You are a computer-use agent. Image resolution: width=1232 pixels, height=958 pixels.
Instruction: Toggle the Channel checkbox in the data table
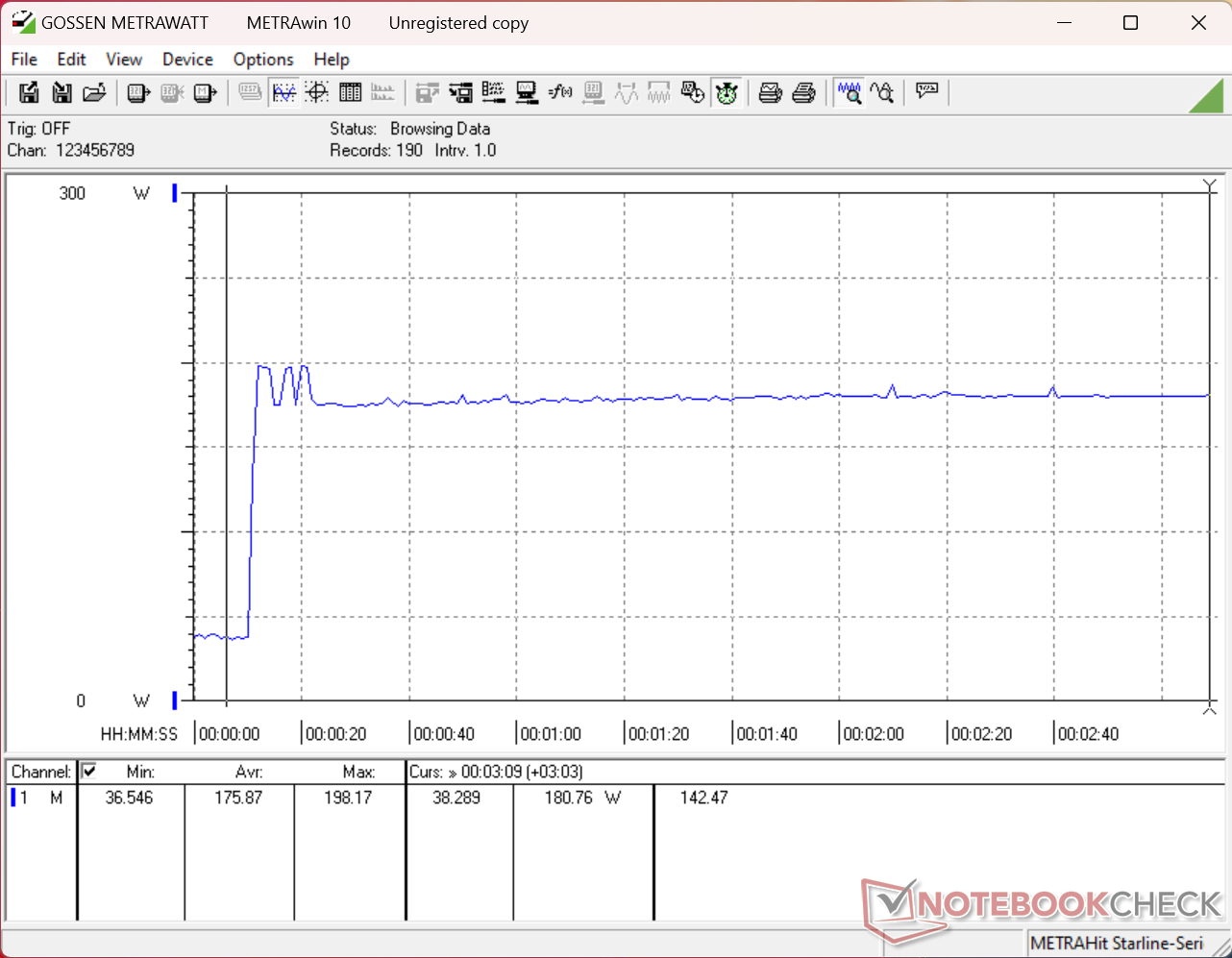tap(89, 771)
